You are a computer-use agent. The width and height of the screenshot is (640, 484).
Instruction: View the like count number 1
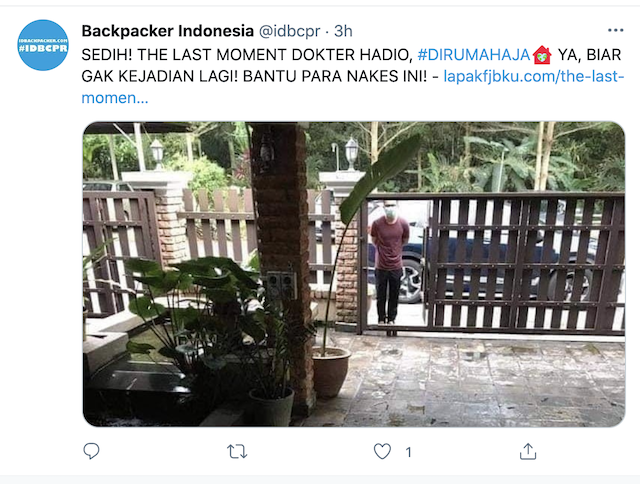(x=408, y=452)
